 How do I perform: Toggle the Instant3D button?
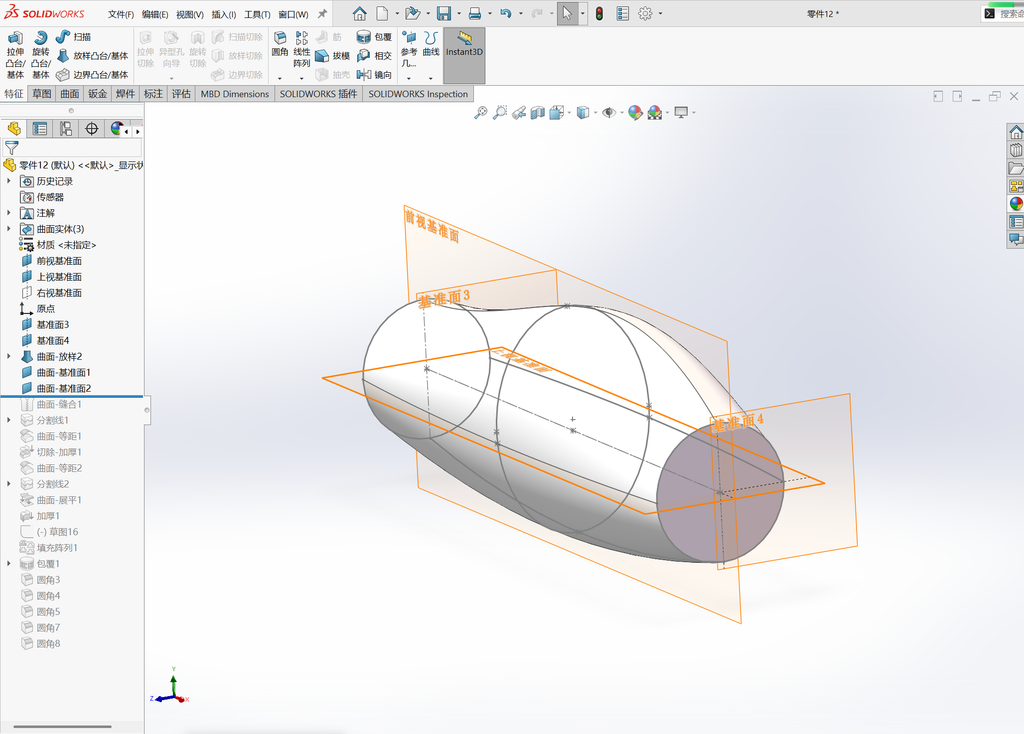pos(464,56)
